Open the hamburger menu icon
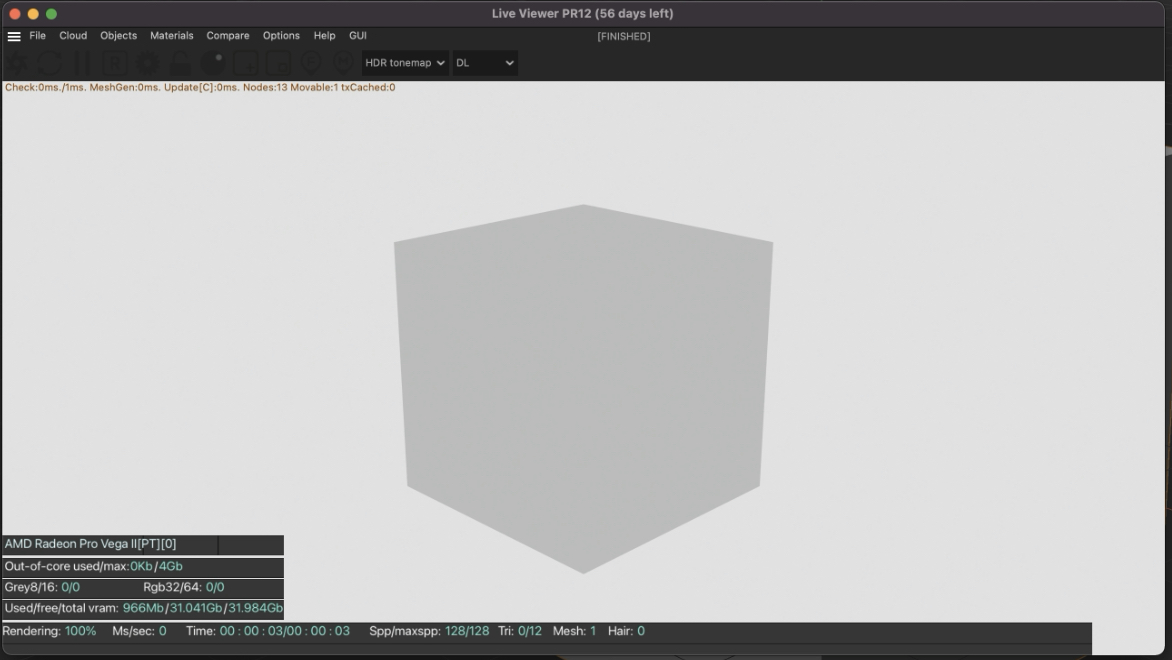 (13, 36)
